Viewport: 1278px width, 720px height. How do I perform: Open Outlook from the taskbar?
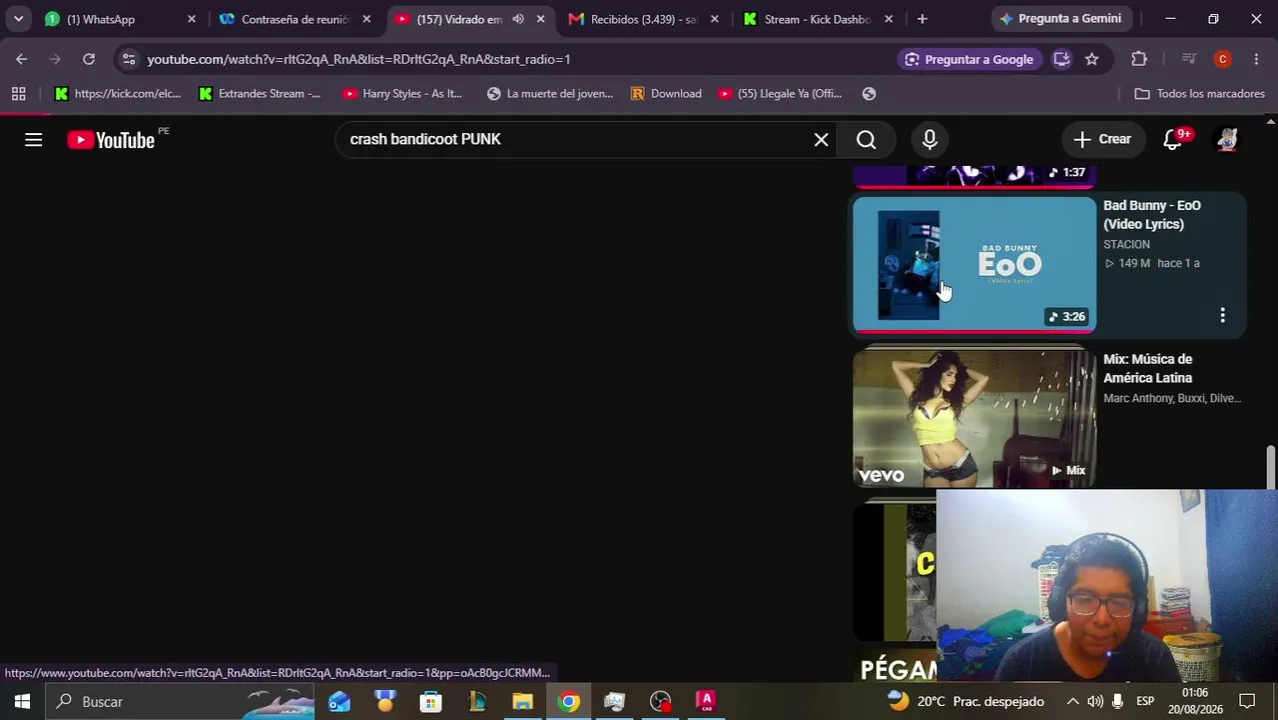click(x=340, y=702)
